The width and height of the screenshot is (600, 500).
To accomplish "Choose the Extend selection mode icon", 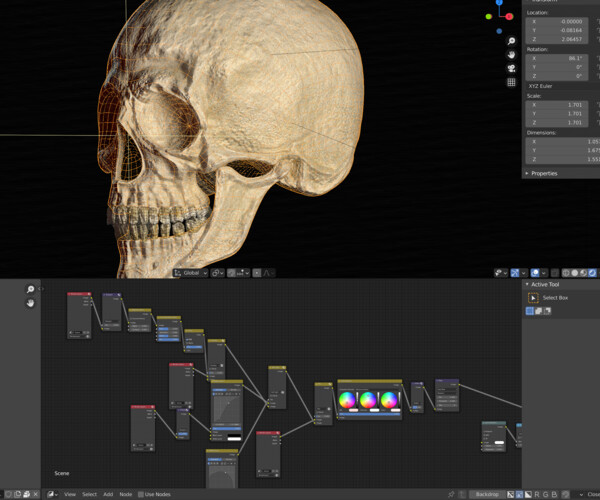I will [x=538, y=311].
